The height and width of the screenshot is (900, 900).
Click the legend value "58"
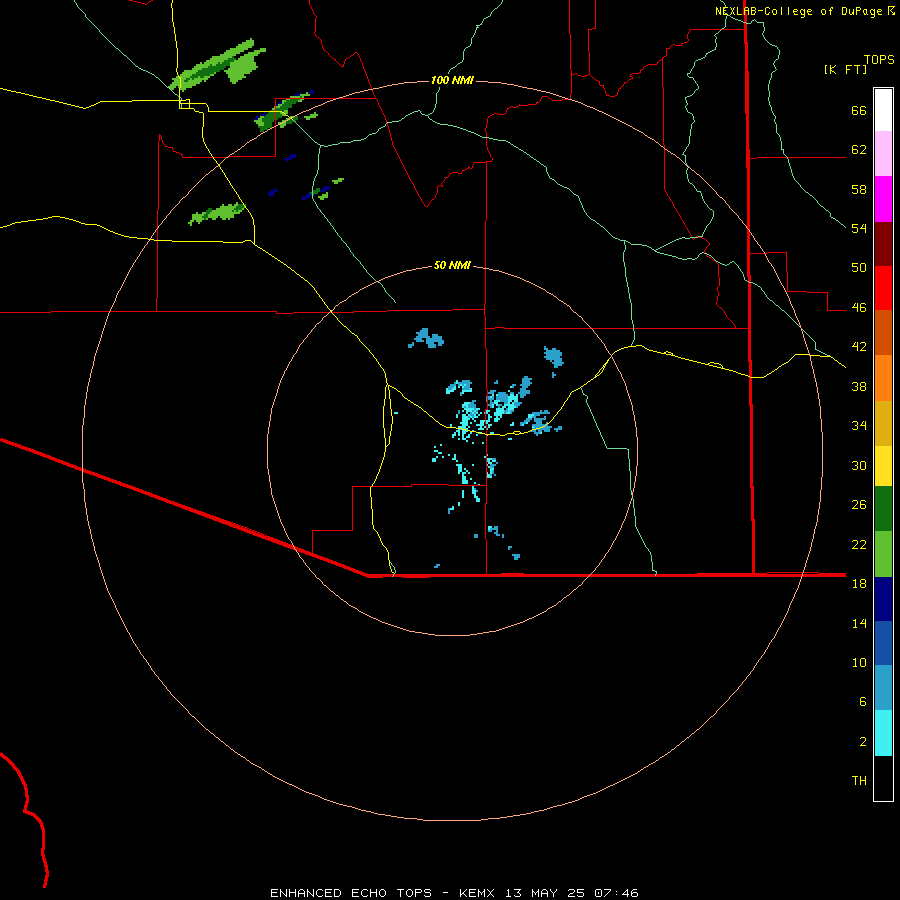pyautogui.click(x=859, y=189)
